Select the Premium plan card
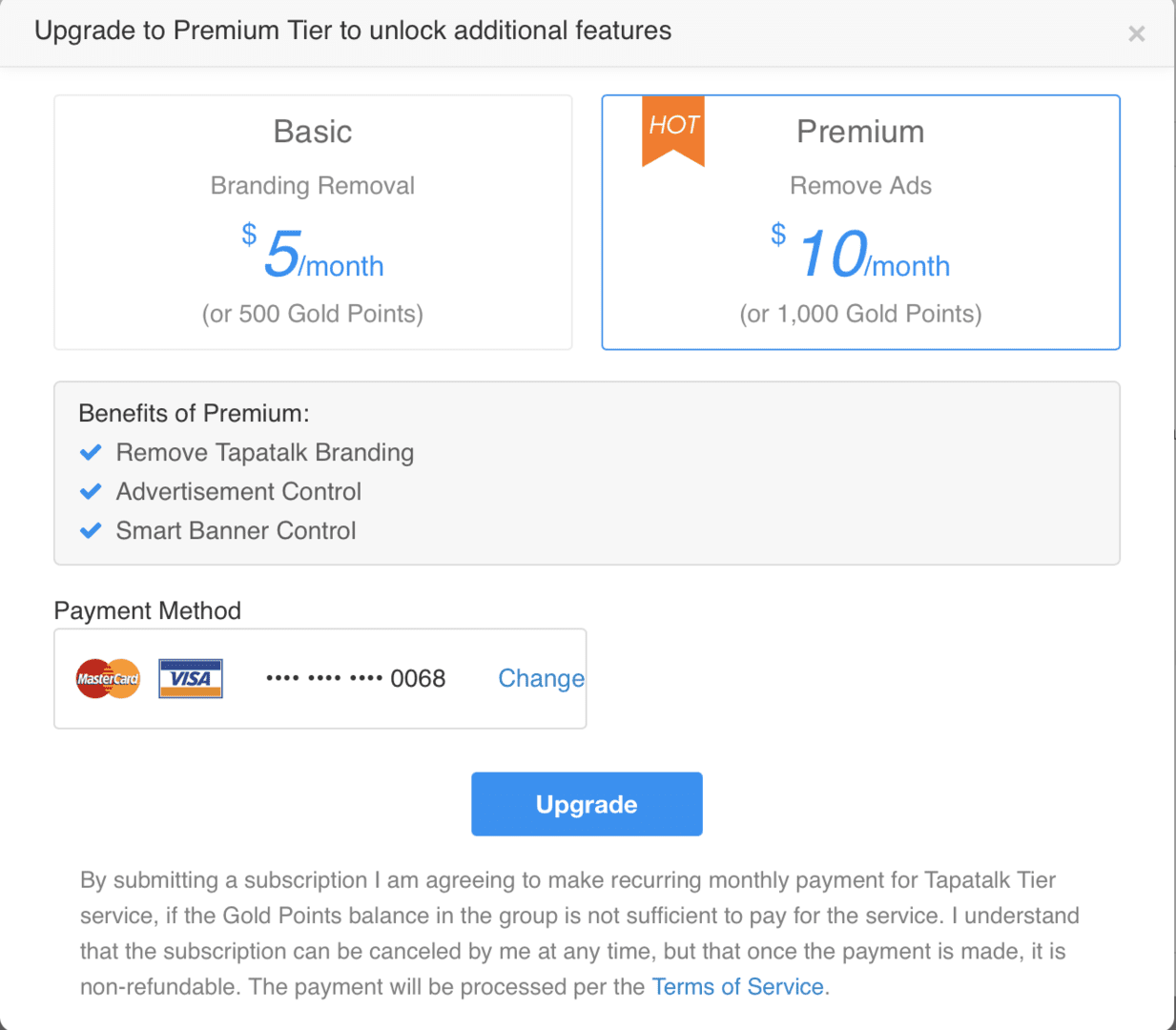This screenshot has width=1176, height=1030. point(860,222)
